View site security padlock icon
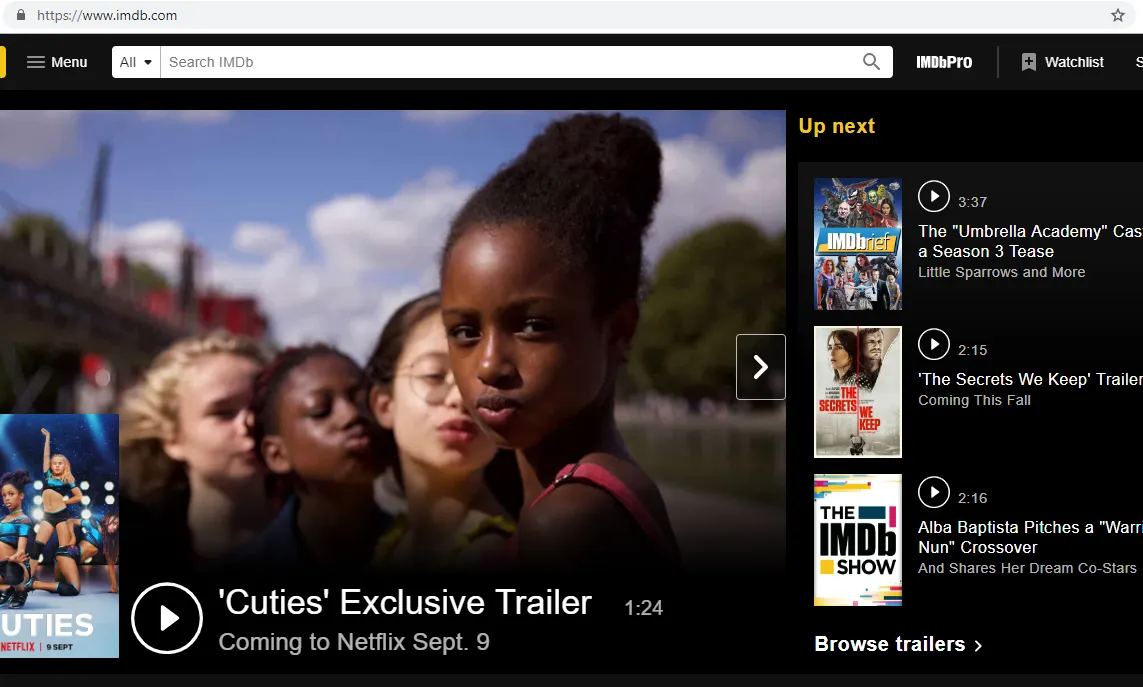This screenshot has width=1143, height=687. [19, 15]
